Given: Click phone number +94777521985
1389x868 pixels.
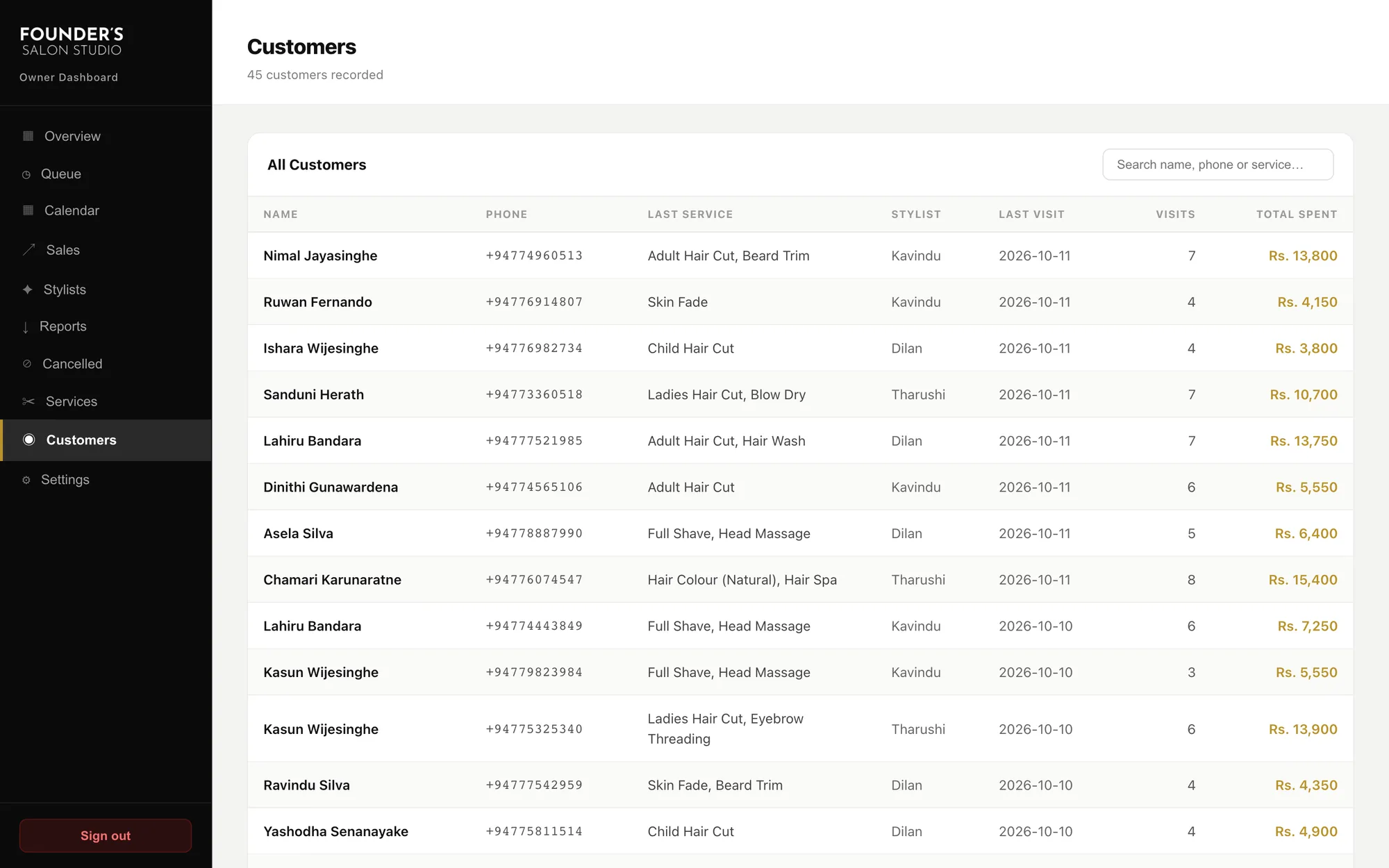Looking at the screenshot, I should 534,441.
